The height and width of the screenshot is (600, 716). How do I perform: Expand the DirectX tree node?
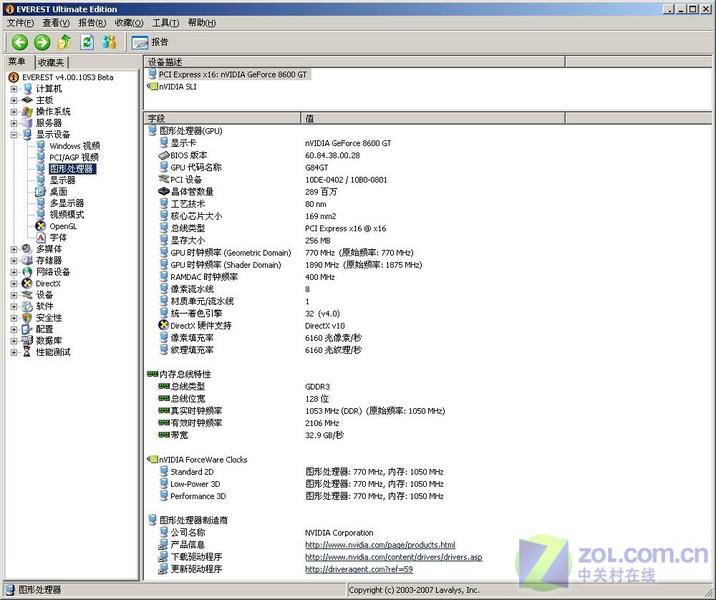coord(14,283)
